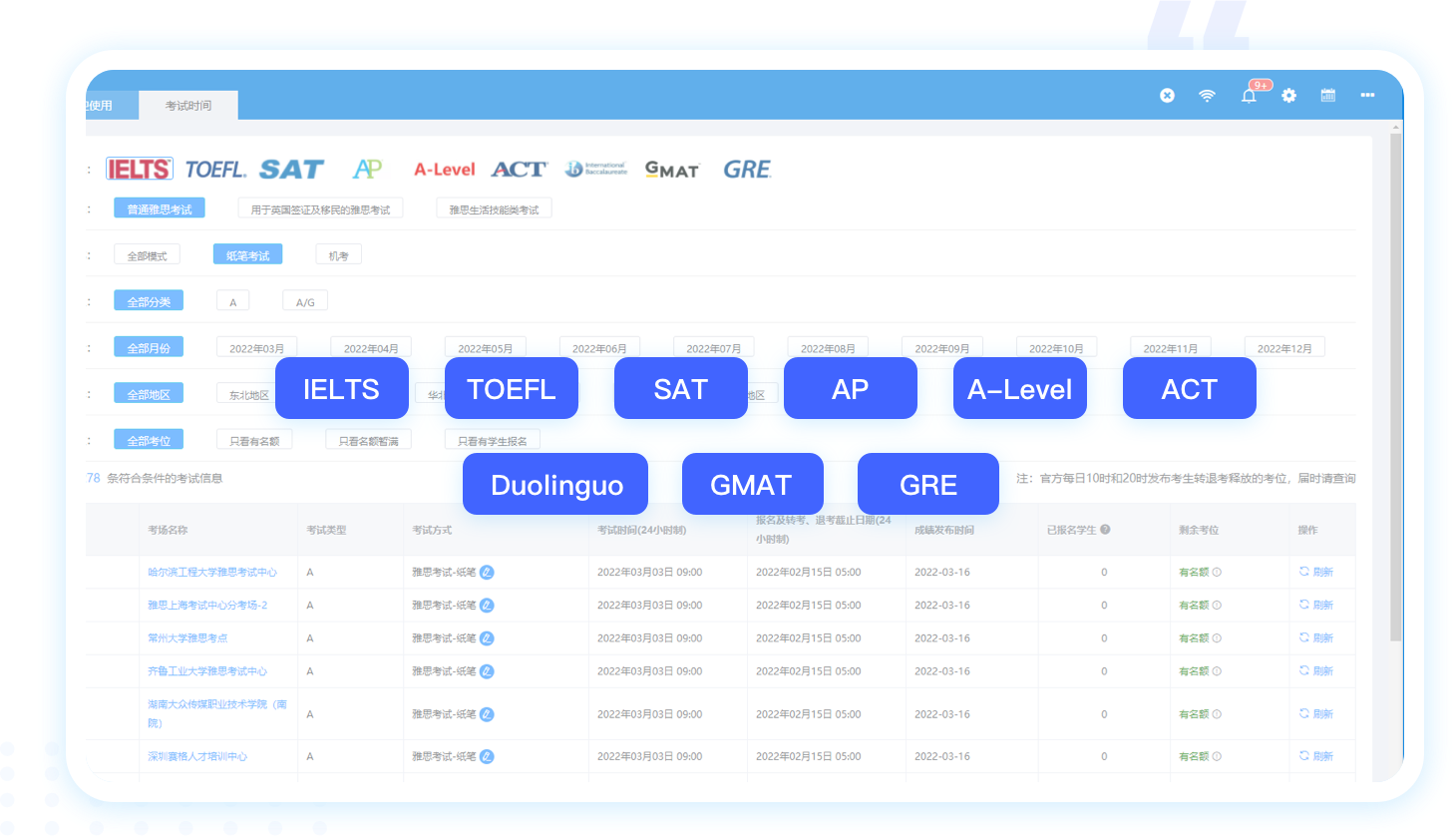Select the IELTS exam logo

coord(140,170)
